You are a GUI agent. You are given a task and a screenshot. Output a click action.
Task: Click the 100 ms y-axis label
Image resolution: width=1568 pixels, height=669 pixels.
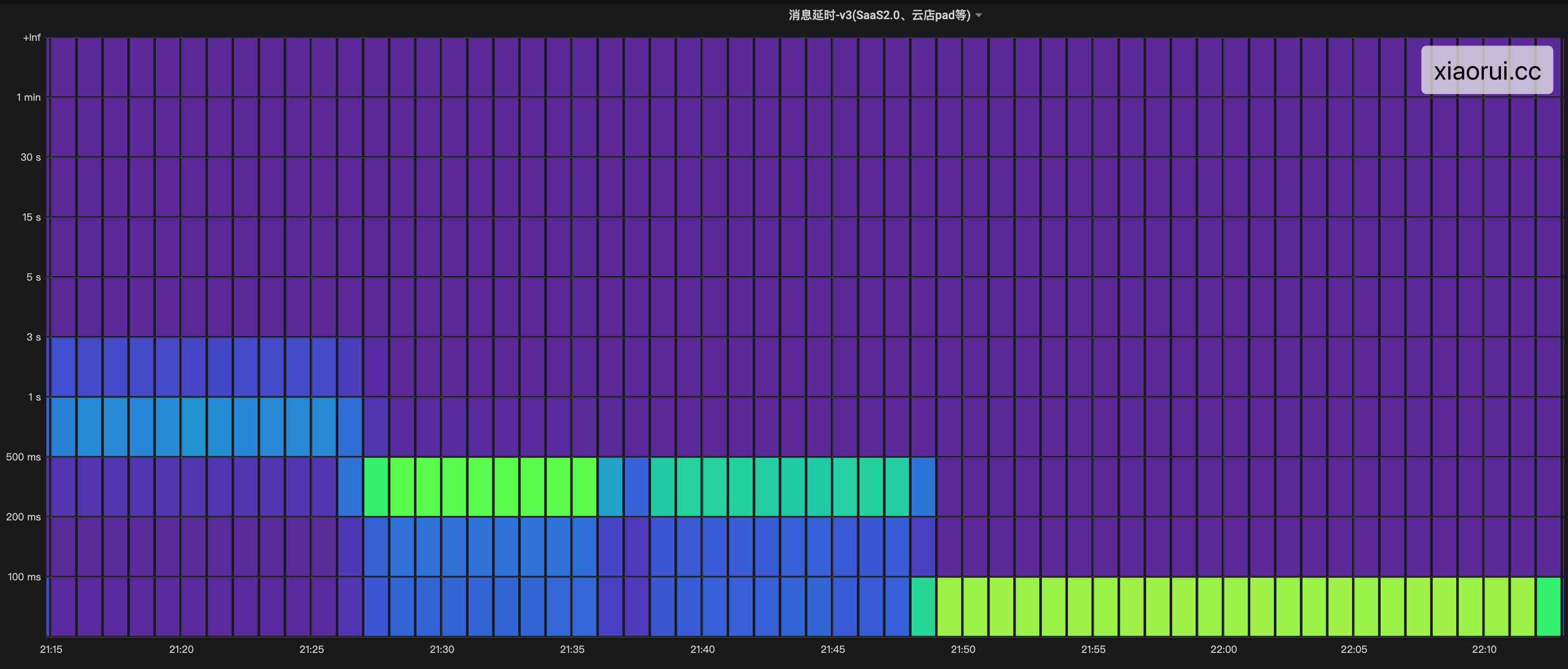point(24,577)
